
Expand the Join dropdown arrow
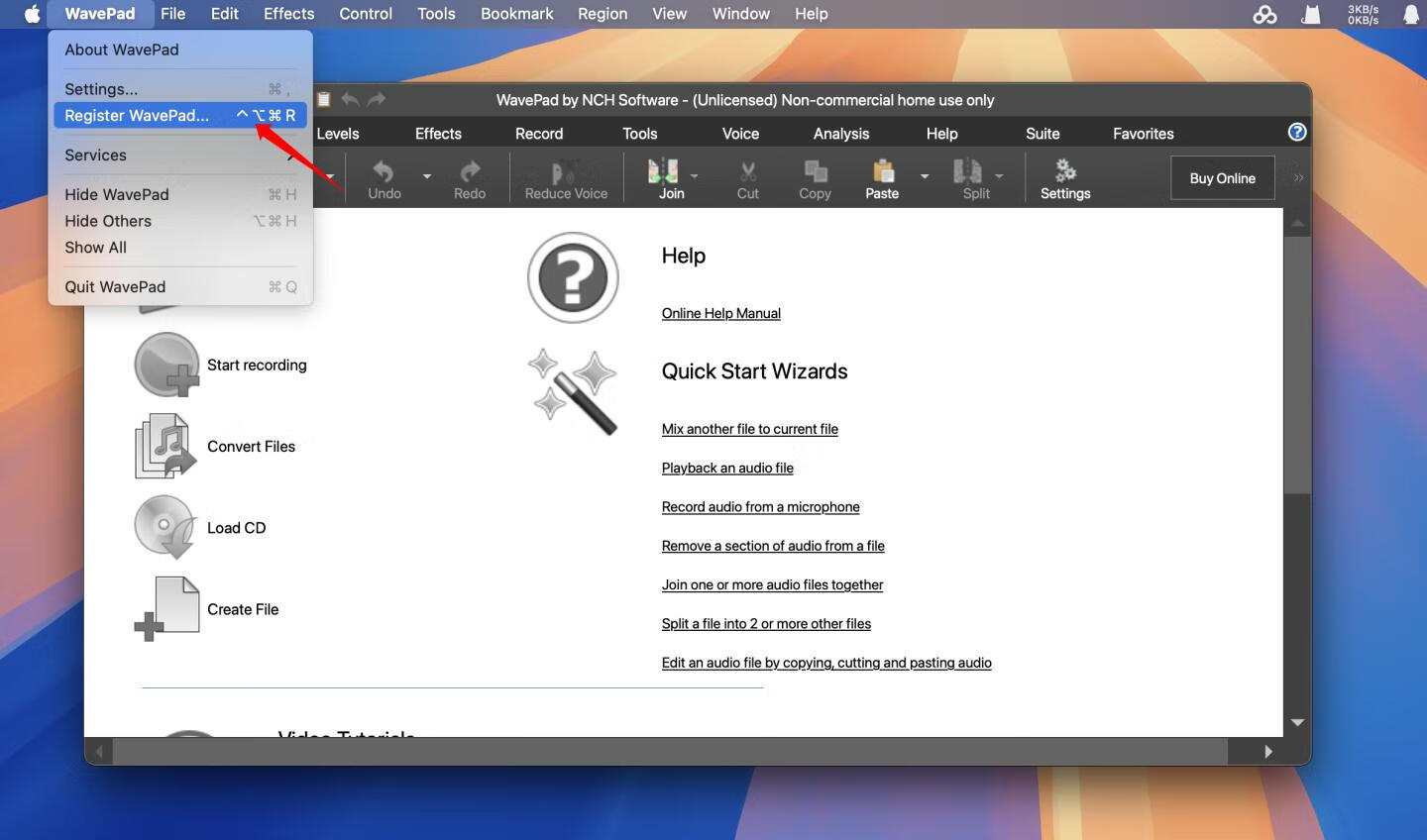point(695,176)
